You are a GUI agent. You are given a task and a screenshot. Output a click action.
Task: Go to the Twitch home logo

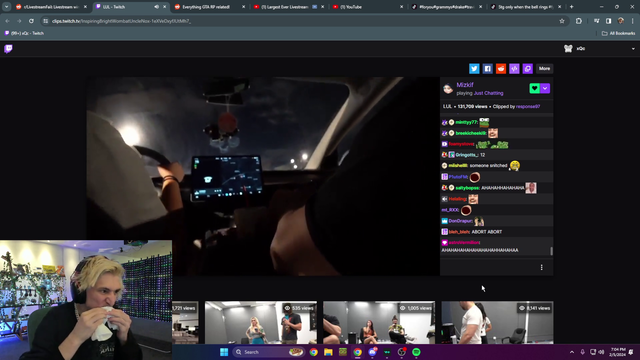coord(8,49)
